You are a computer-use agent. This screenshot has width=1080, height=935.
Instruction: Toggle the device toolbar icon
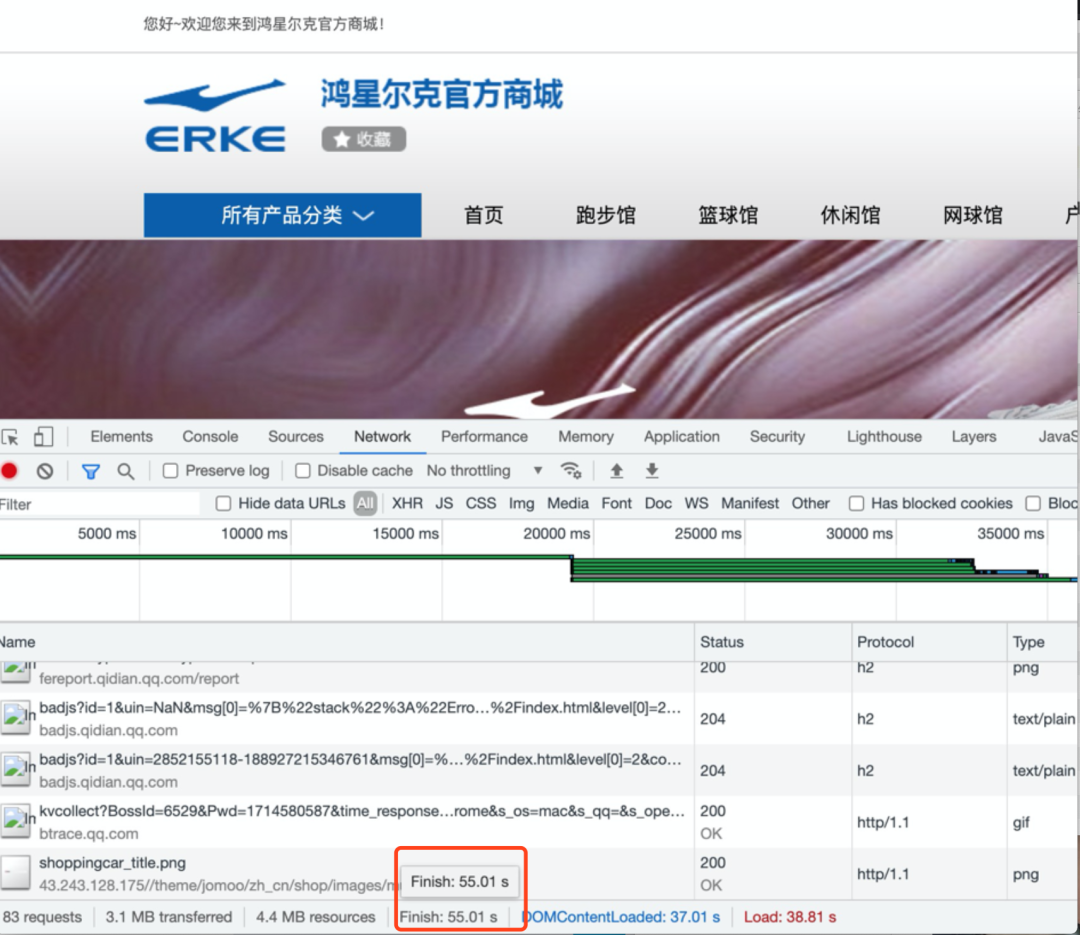coord(43,437)
